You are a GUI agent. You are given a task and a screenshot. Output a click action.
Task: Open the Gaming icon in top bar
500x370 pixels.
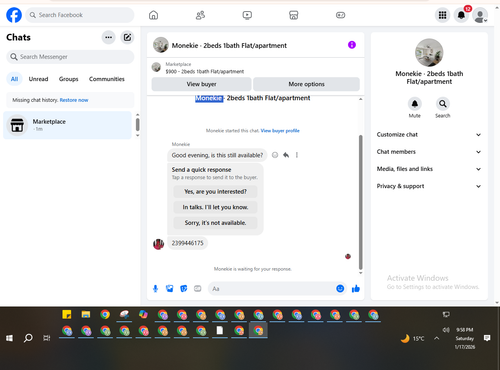point(340,15)
